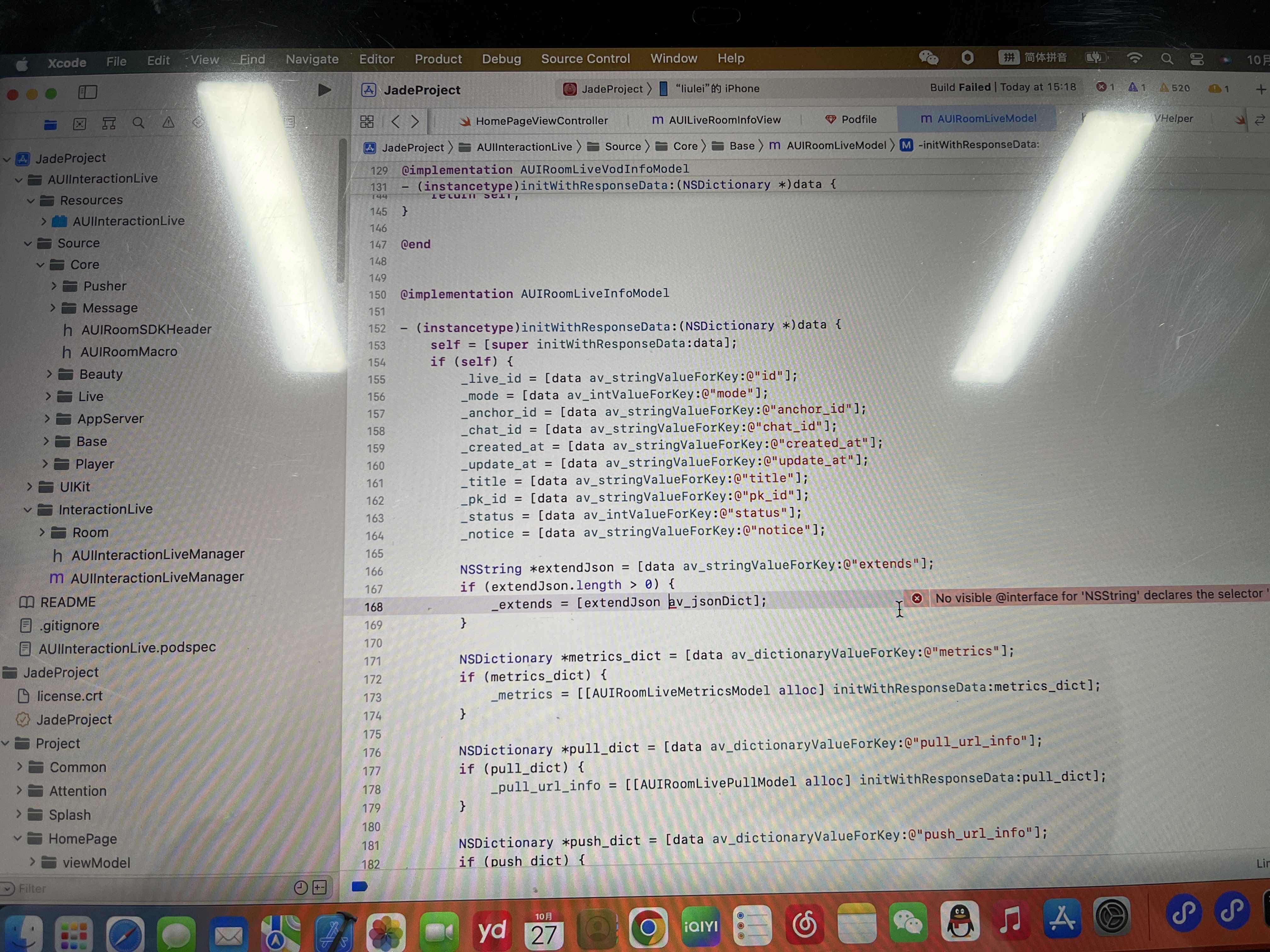Select the README file
The height and width of the screenshot is (952, 1270).
(57, 602)
